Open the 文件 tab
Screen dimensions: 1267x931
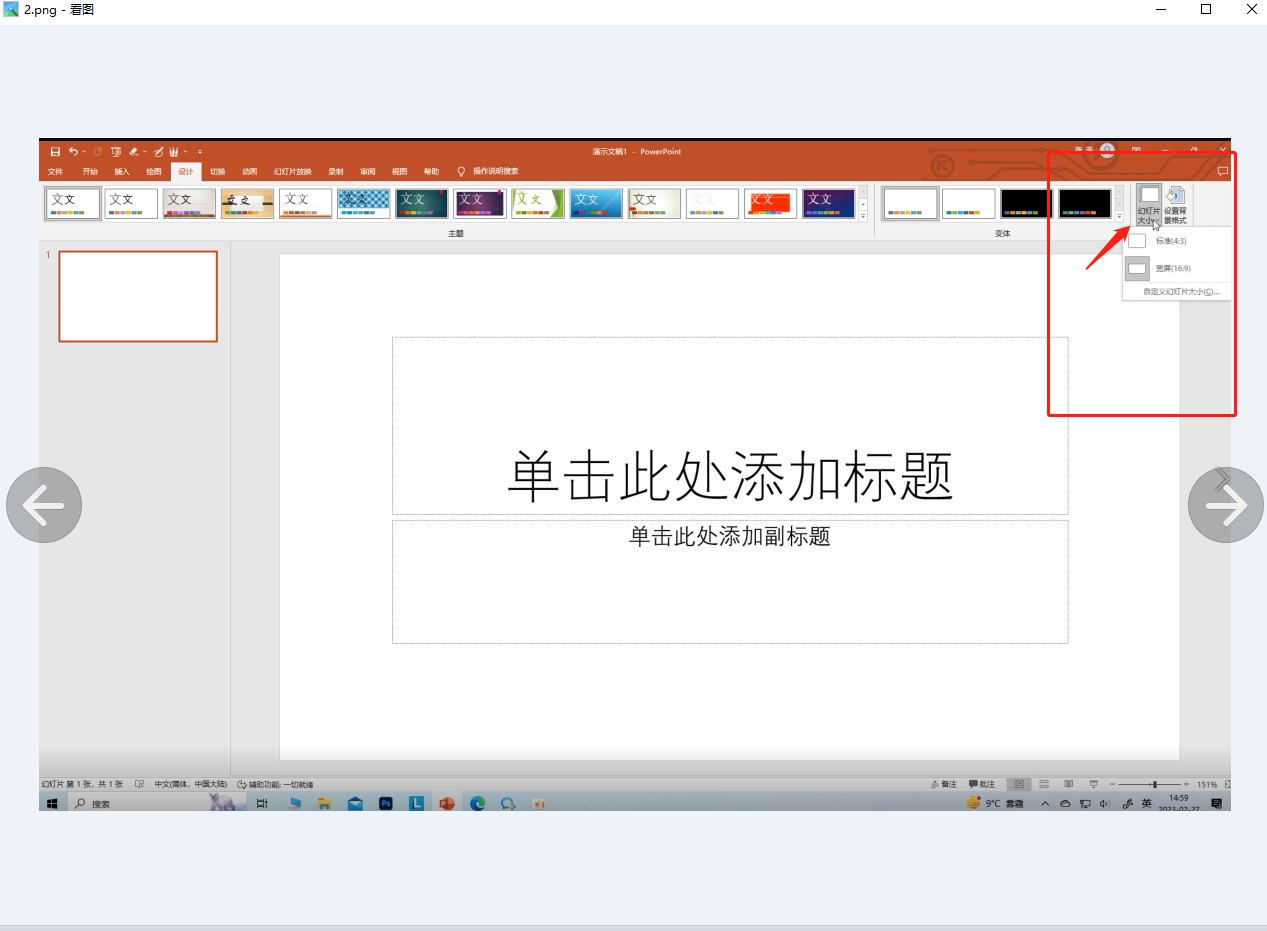pos(56,172)
